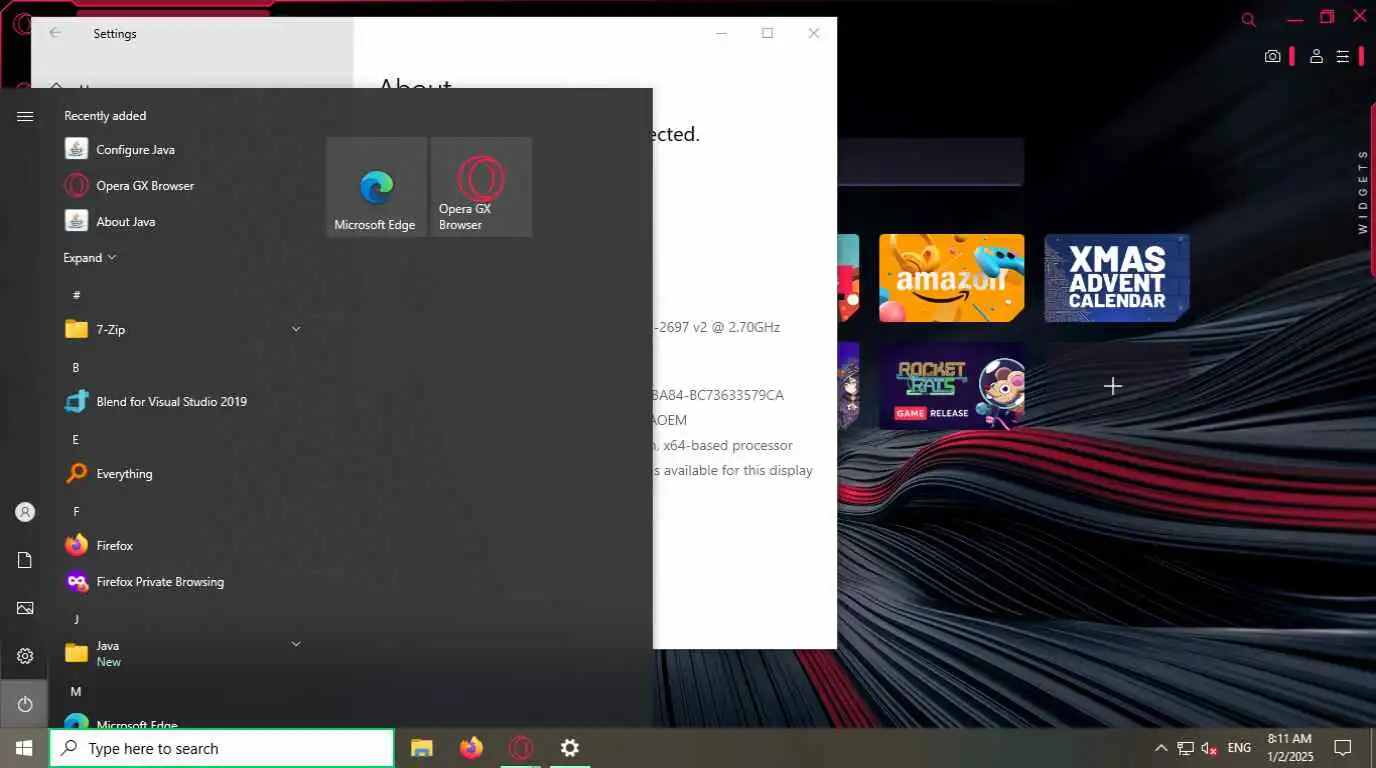Open the user account icon in Start
The width and height of the screenshot is (1376, 768).
[x=25, y=512]
